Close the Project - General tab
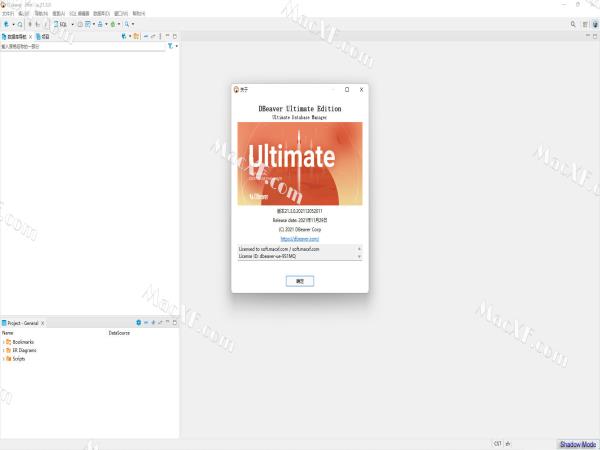Image resolution: width=600 pixels, height=450 pixels. coord(42,323)
